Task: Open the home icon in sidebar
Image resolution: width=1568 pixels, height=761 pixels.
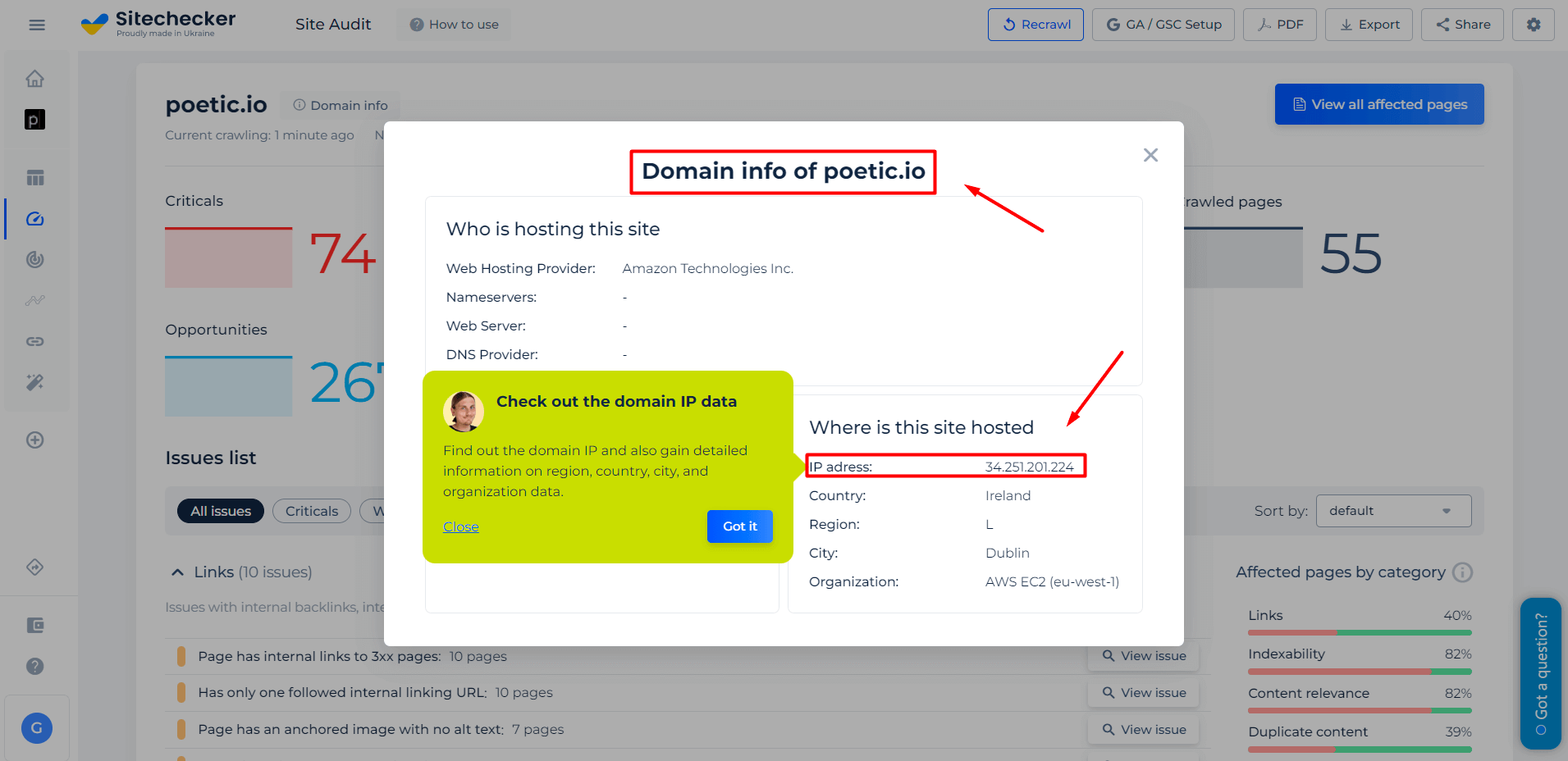Action: click(34, 79)
